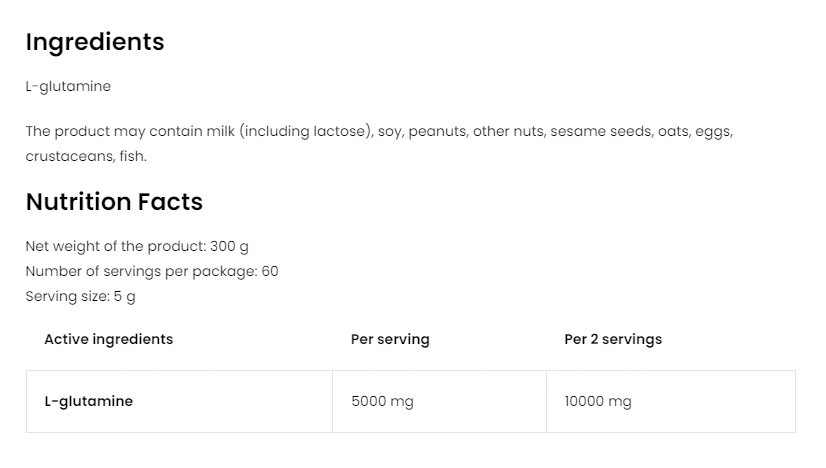Click L-glutamine text under Ingredients heading
The height and width of the screenshot is (468, 826).
tap(68, 86)
